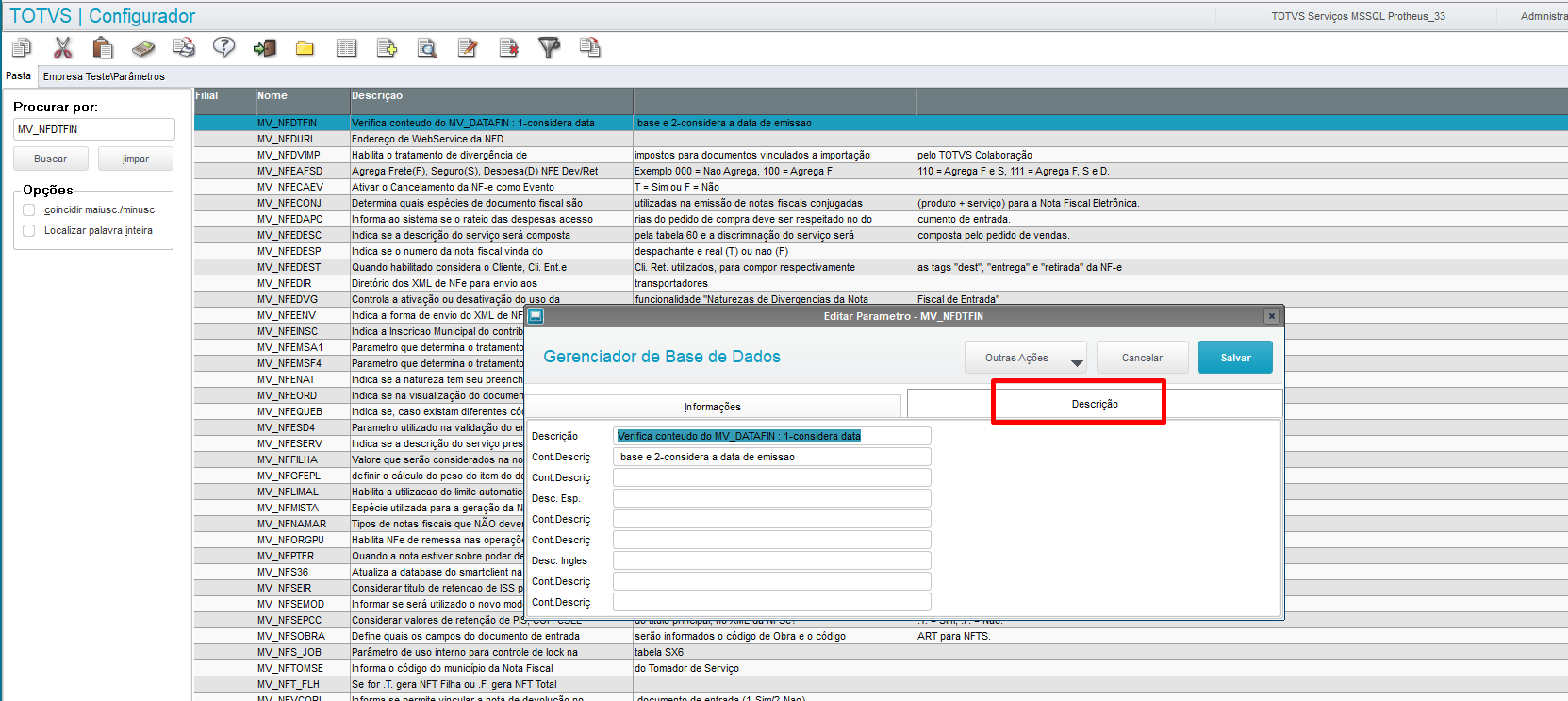
Task: Select the MV_NFS_JOB row
Action: click(881, 652)
